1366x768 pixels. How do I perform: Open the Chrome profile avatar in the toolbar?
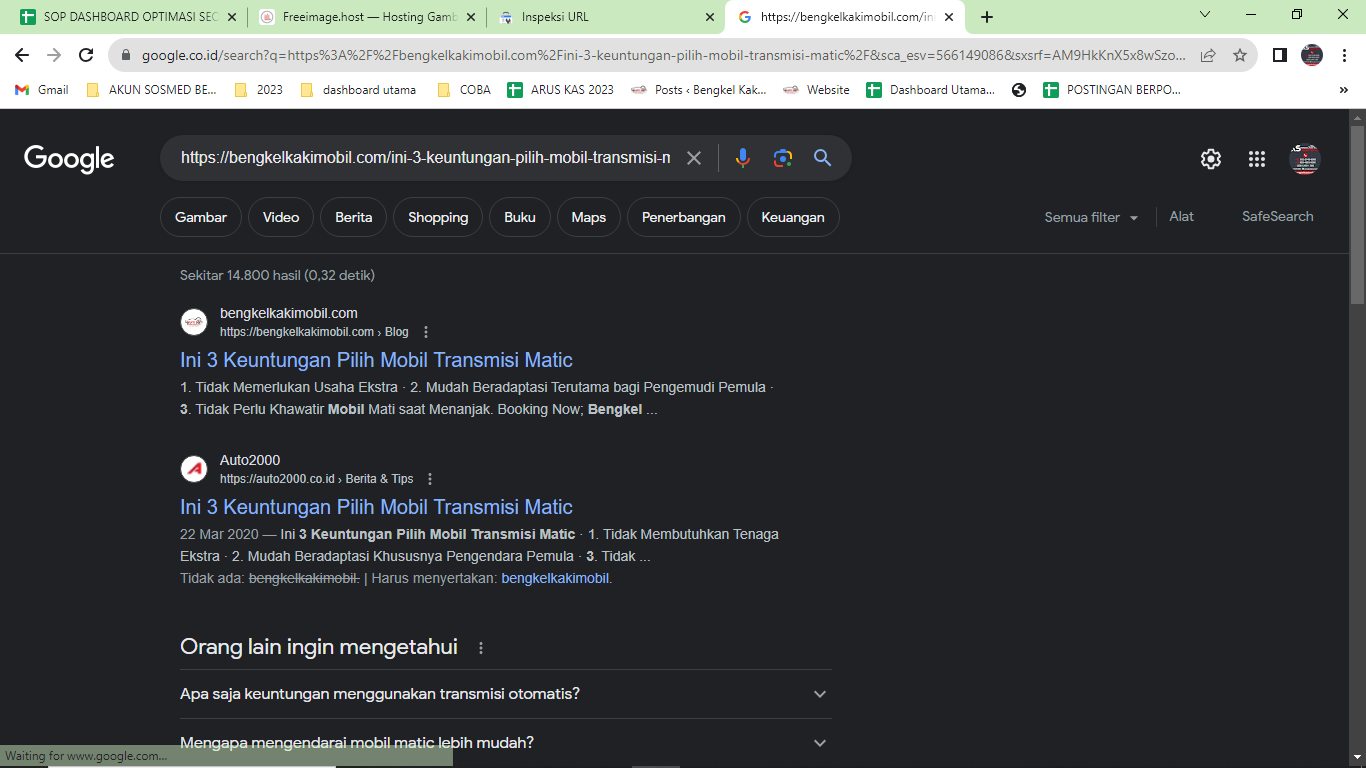[1312, 55]
